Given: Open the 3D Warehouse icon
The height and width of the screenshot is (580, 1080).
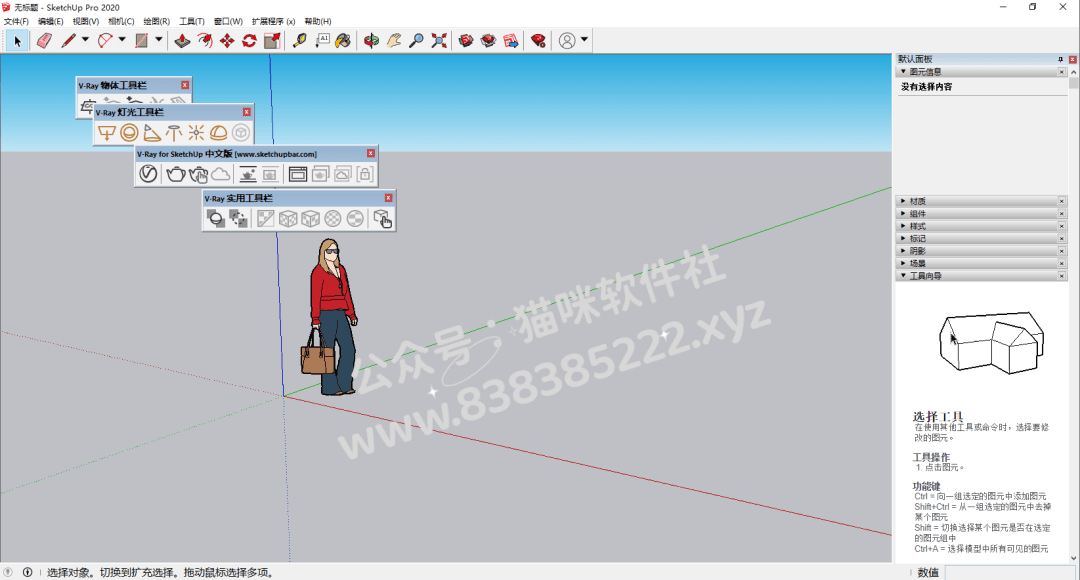Looking at the screenshot, I should coord(466,41).
